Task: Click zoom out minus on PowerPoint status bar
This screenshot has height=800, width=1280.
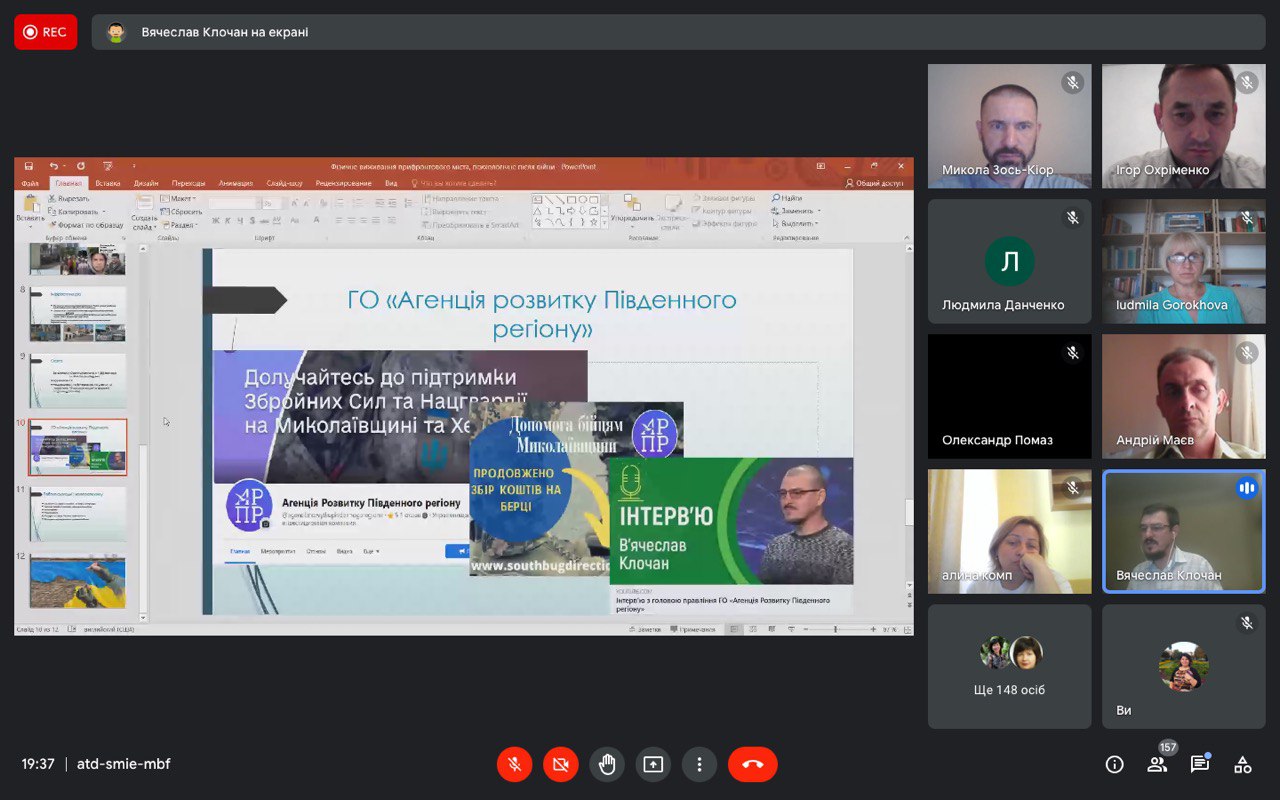Action: click(x=806, y=629)
